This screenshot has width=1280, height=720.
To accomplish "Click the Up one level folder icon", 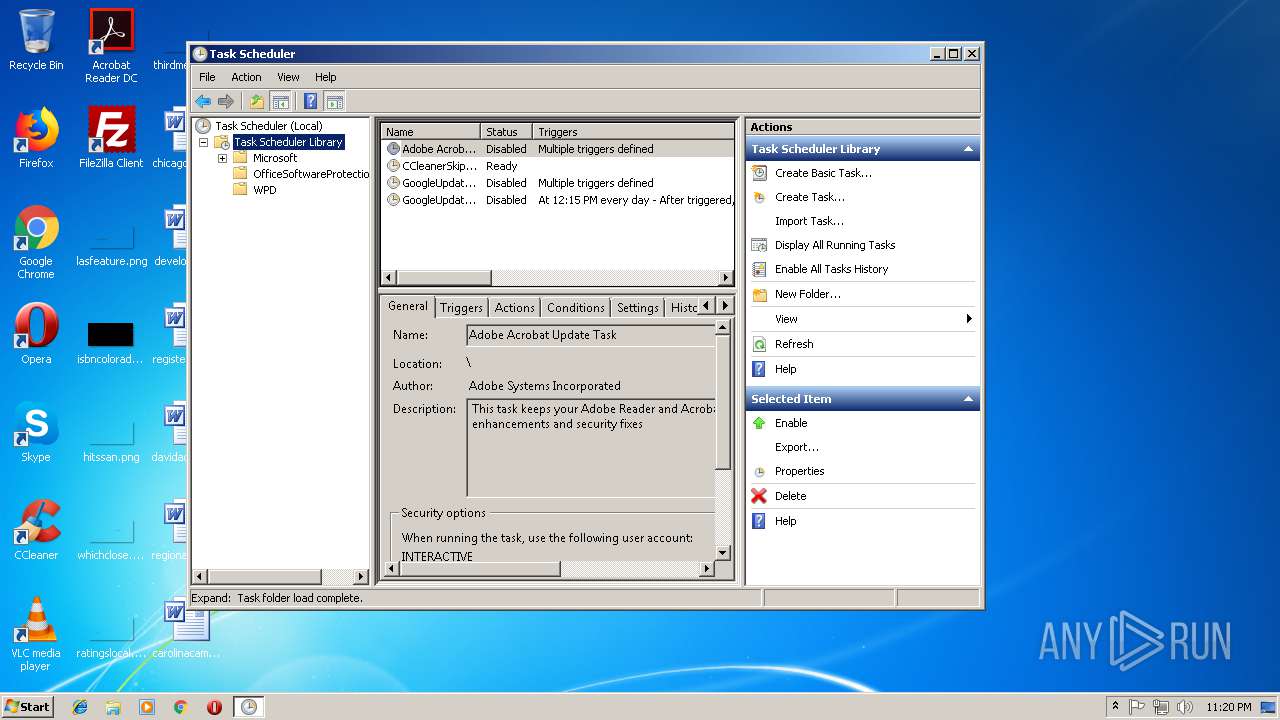I will click(257, 101).
